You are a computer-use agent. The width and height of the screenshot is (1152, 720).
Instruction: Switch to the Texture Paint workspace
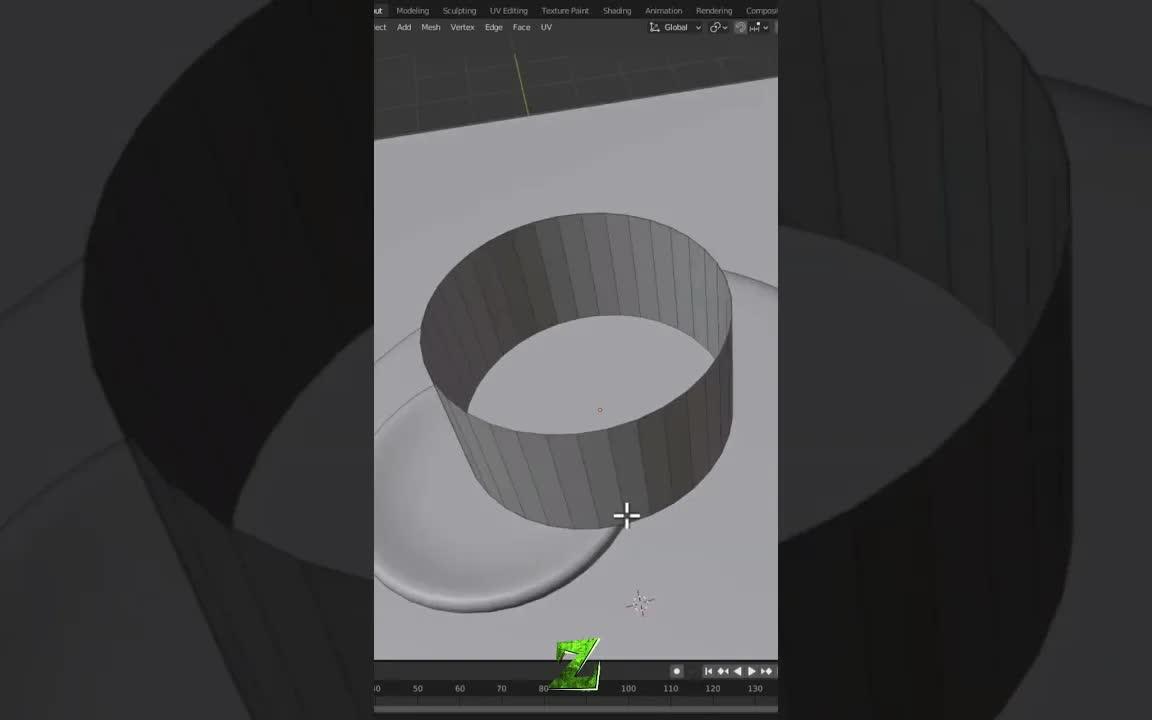coord(564,10)
